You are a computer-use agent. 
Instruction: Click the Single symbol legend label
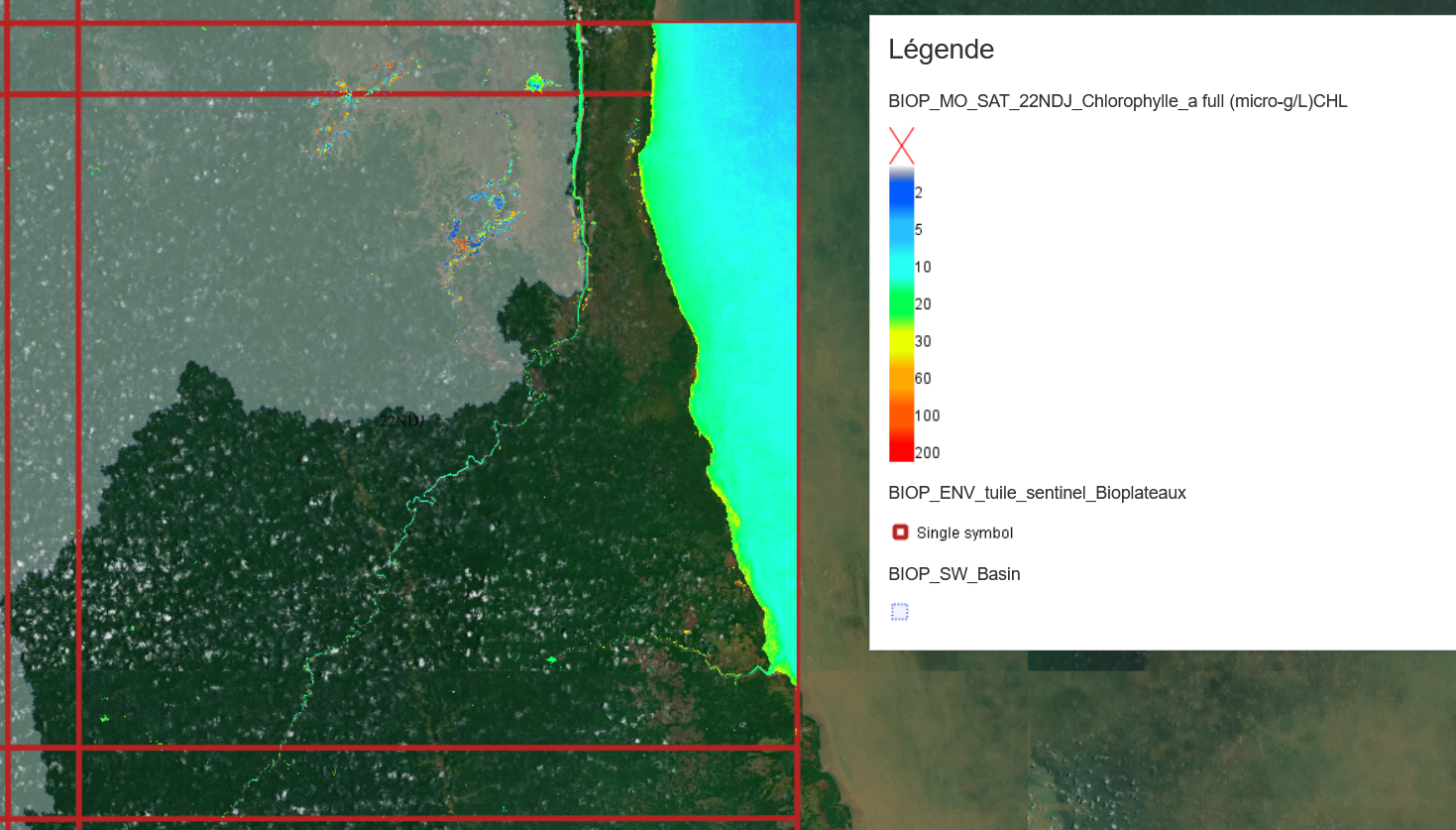point(964,534)
